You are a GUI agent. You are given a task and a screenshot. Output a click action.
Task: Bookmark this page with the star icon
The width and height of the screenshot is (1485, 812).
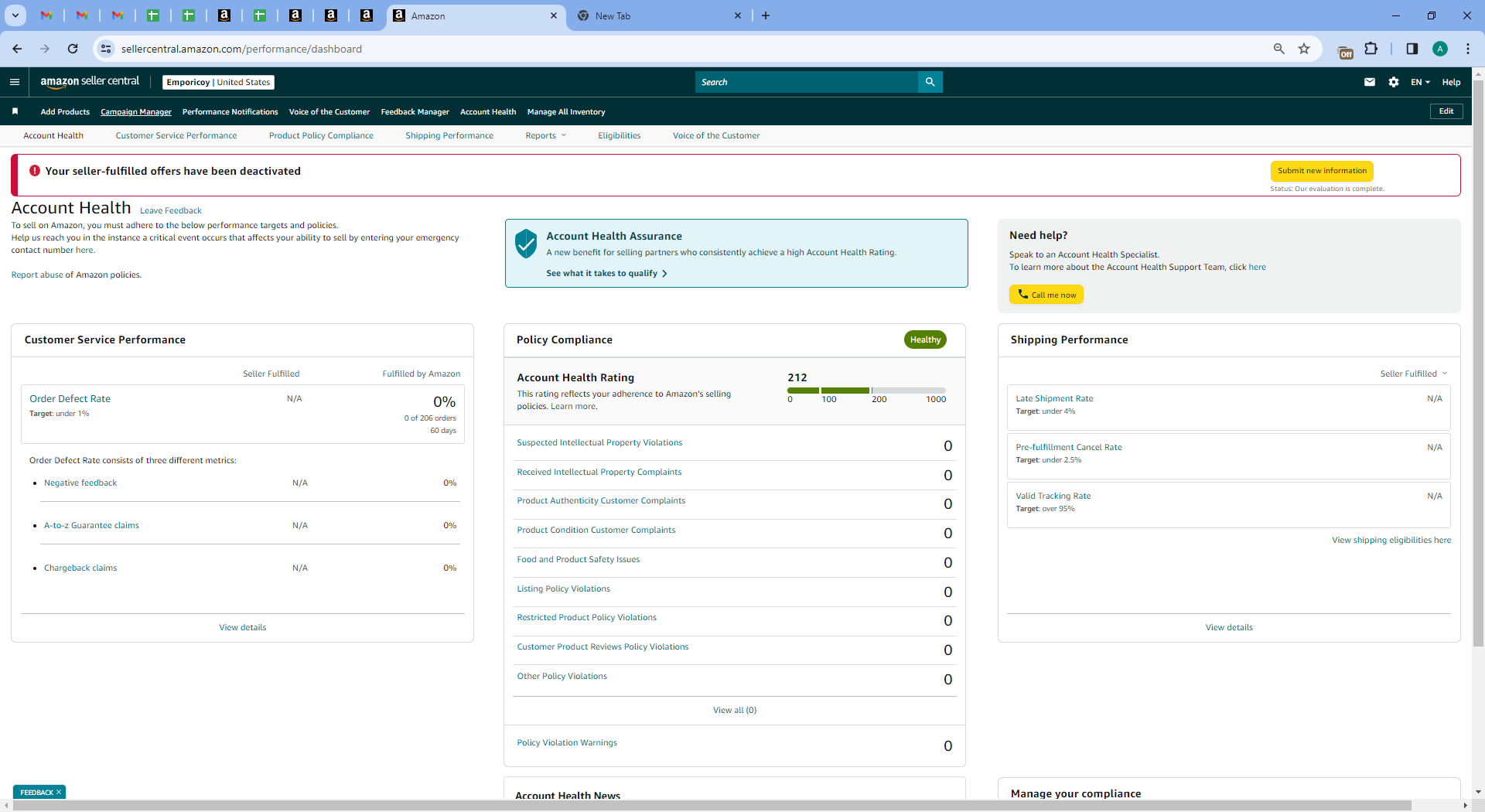tap(1304, 49)
